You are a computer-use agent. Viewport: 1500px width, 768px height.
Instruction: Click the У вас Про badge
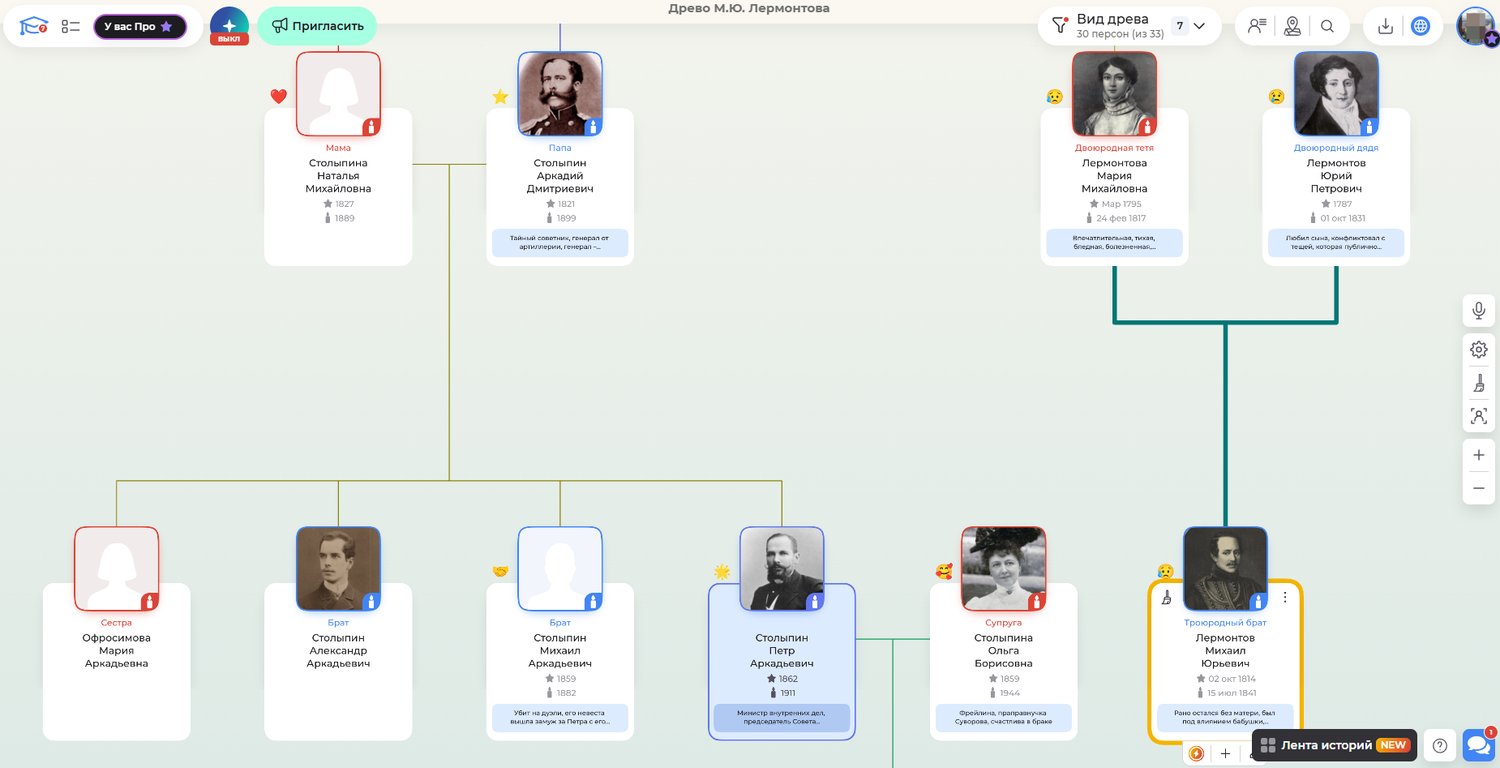140,26
